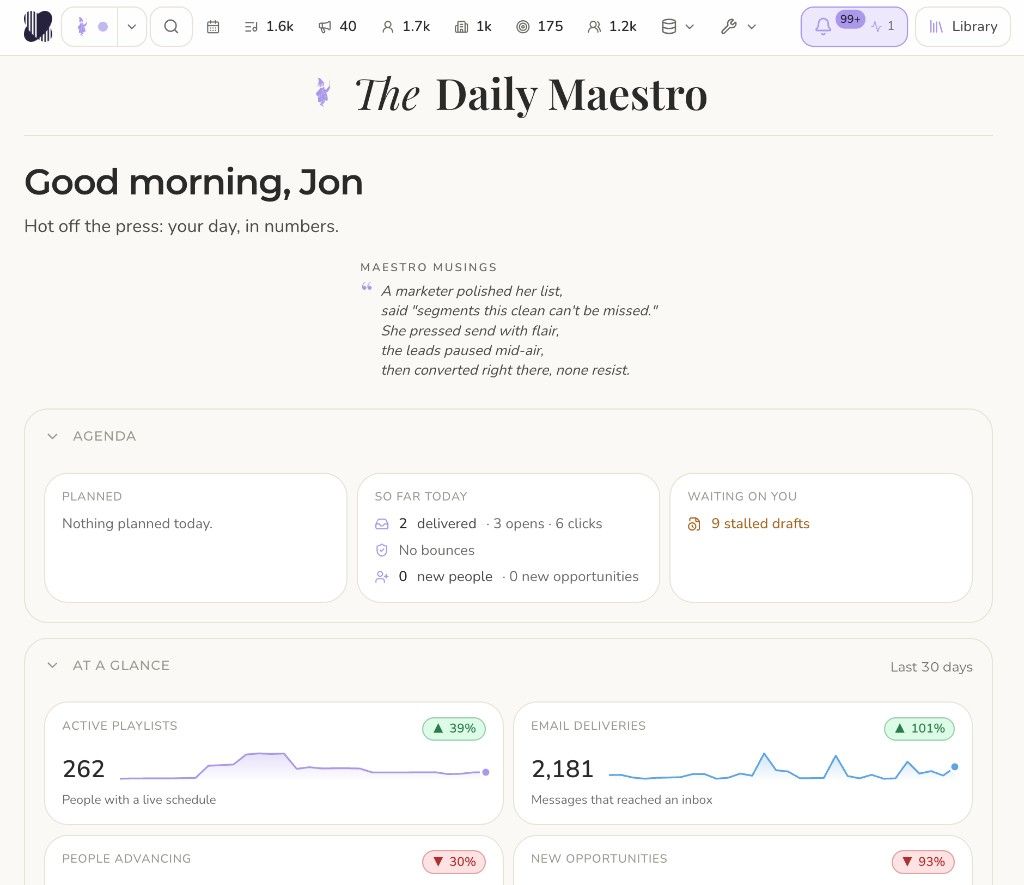The image size is (1024, 885).
Task: Open the workspace switcher dropdown chevron
Action: click(132, 27)
